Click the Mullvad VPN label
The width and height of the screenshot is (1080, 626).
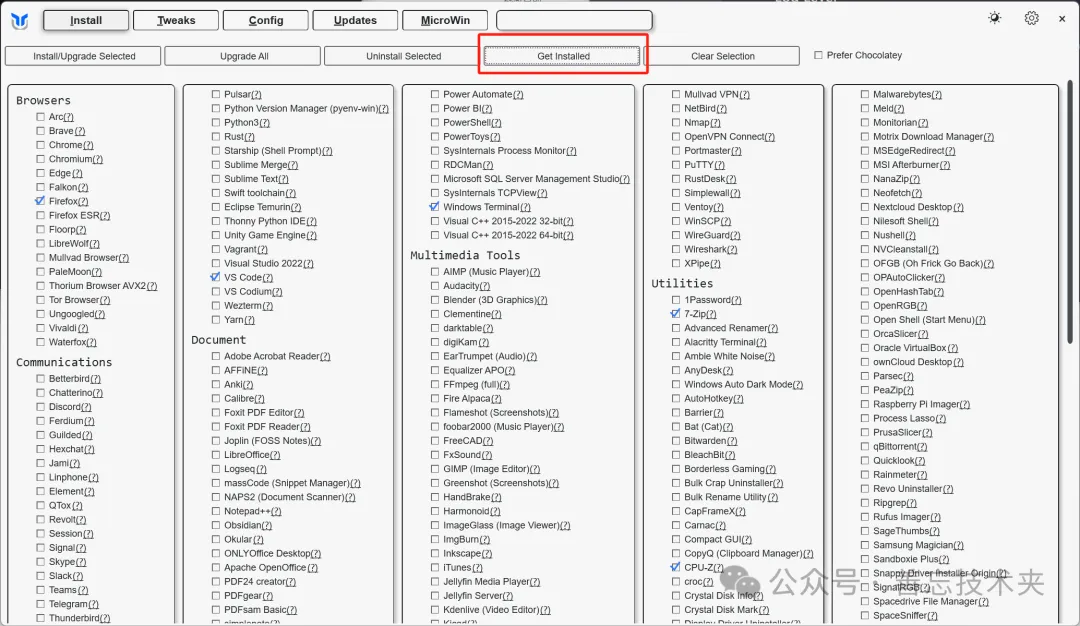coord(711,94)
